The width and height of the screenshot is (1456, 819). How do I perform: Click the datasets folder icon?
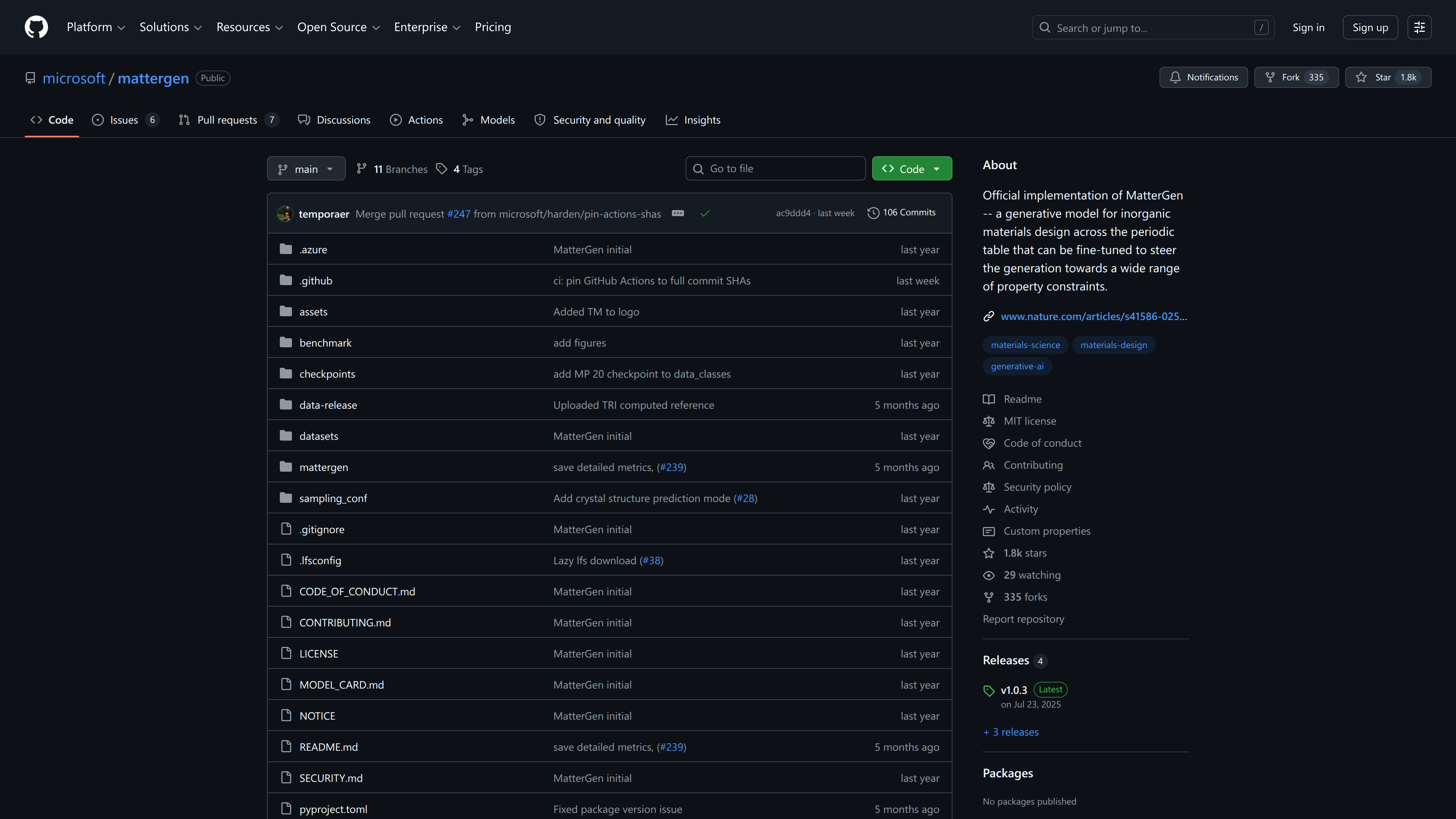pyautogui.click(x=286, y=436)
